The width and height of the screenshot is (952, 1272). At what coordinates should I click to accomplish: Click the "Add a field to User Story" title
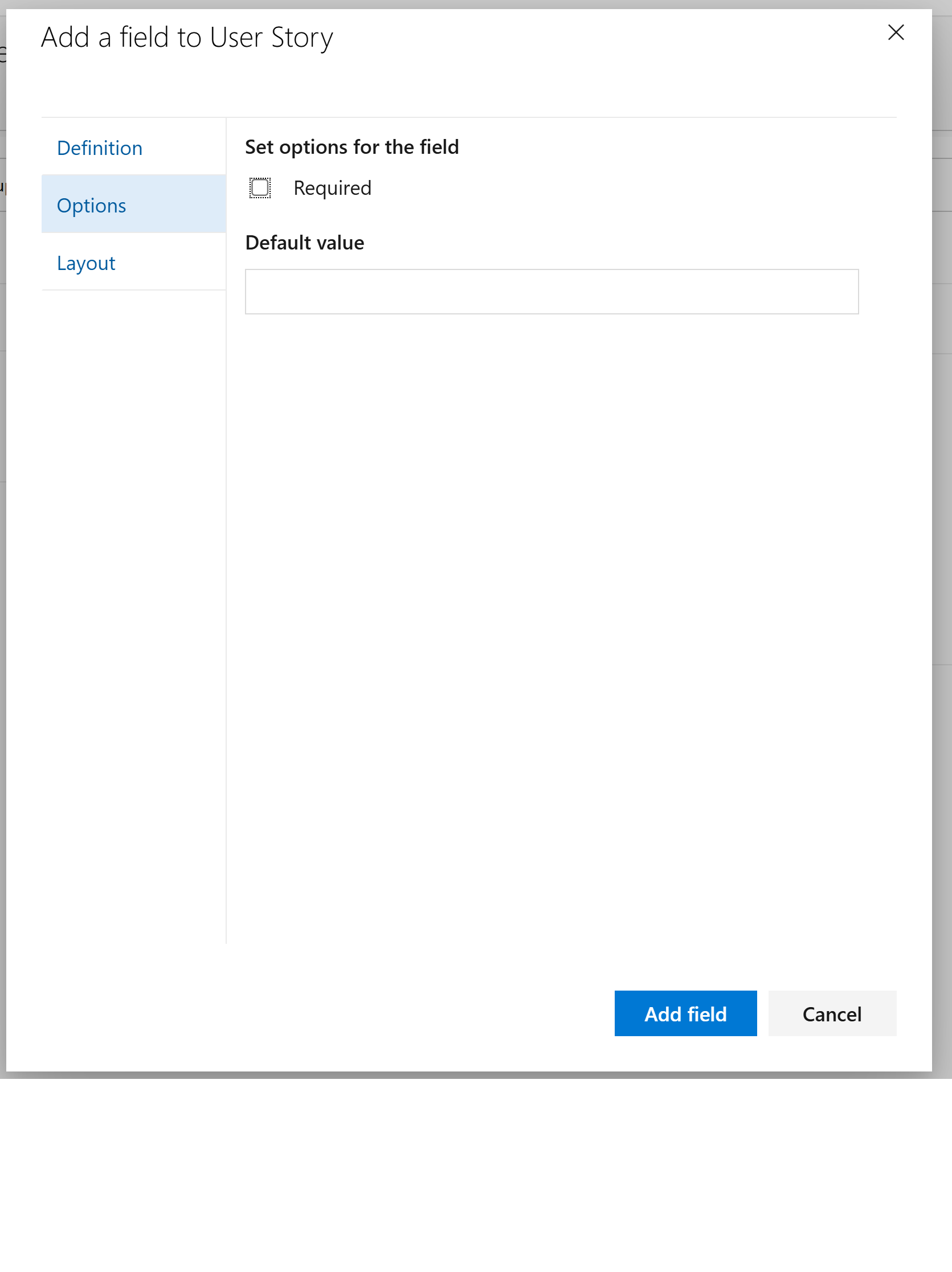[x=187, y=38]
